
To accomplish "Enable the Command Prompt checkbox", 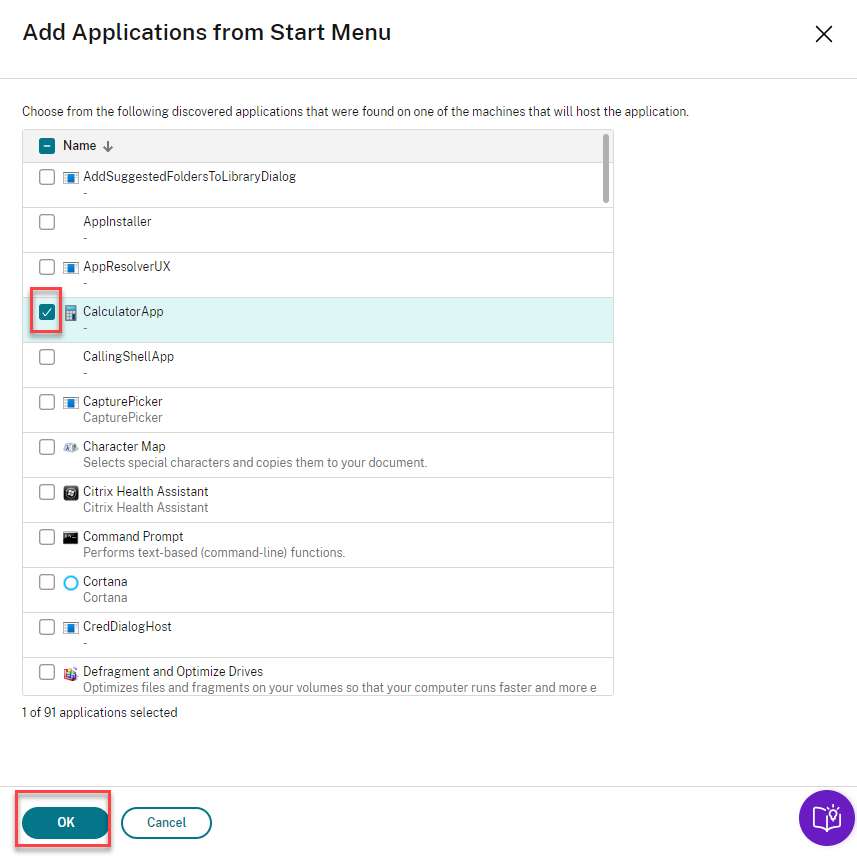I will [47, 537].
